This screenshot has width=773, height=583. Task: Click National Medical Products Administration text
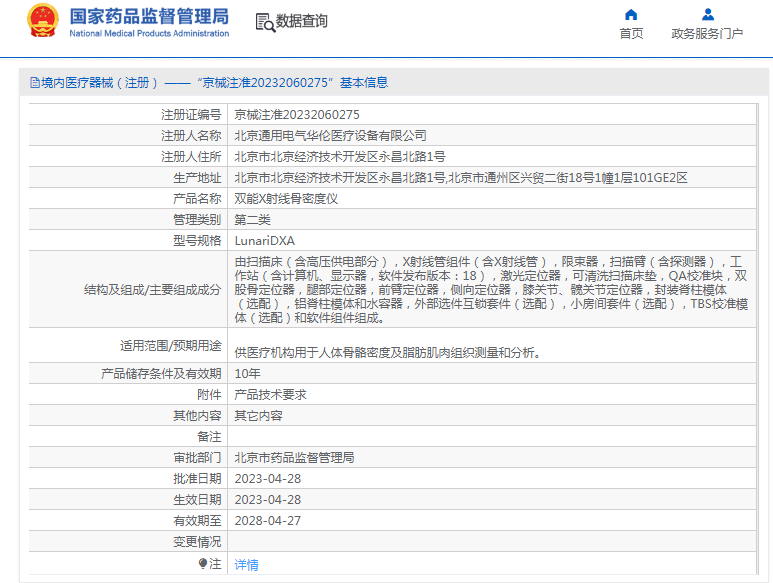coord(149,34)
